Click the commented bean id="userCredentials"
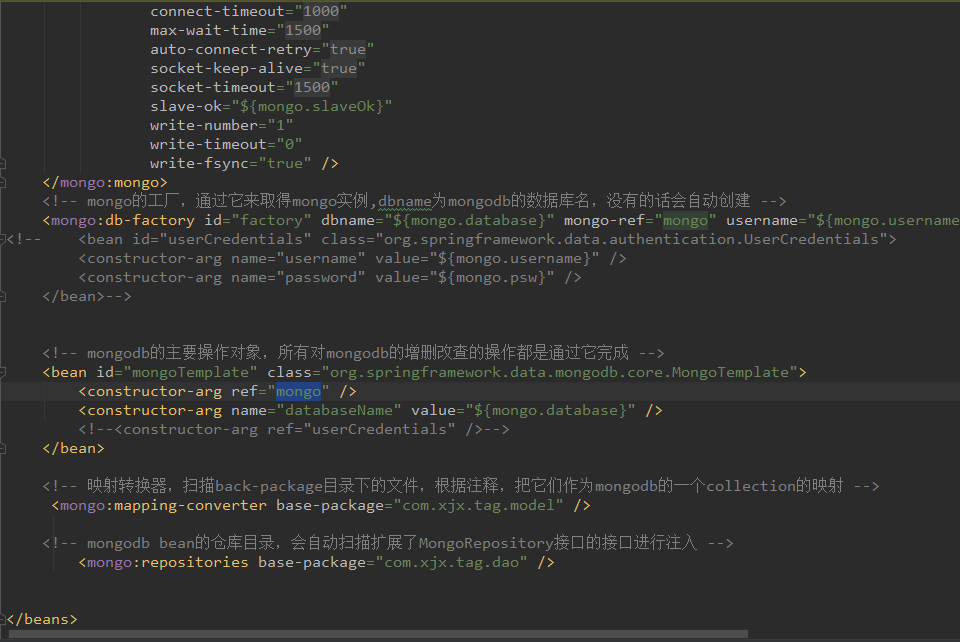This screenshot has height=642, width=960. point(195,239)
